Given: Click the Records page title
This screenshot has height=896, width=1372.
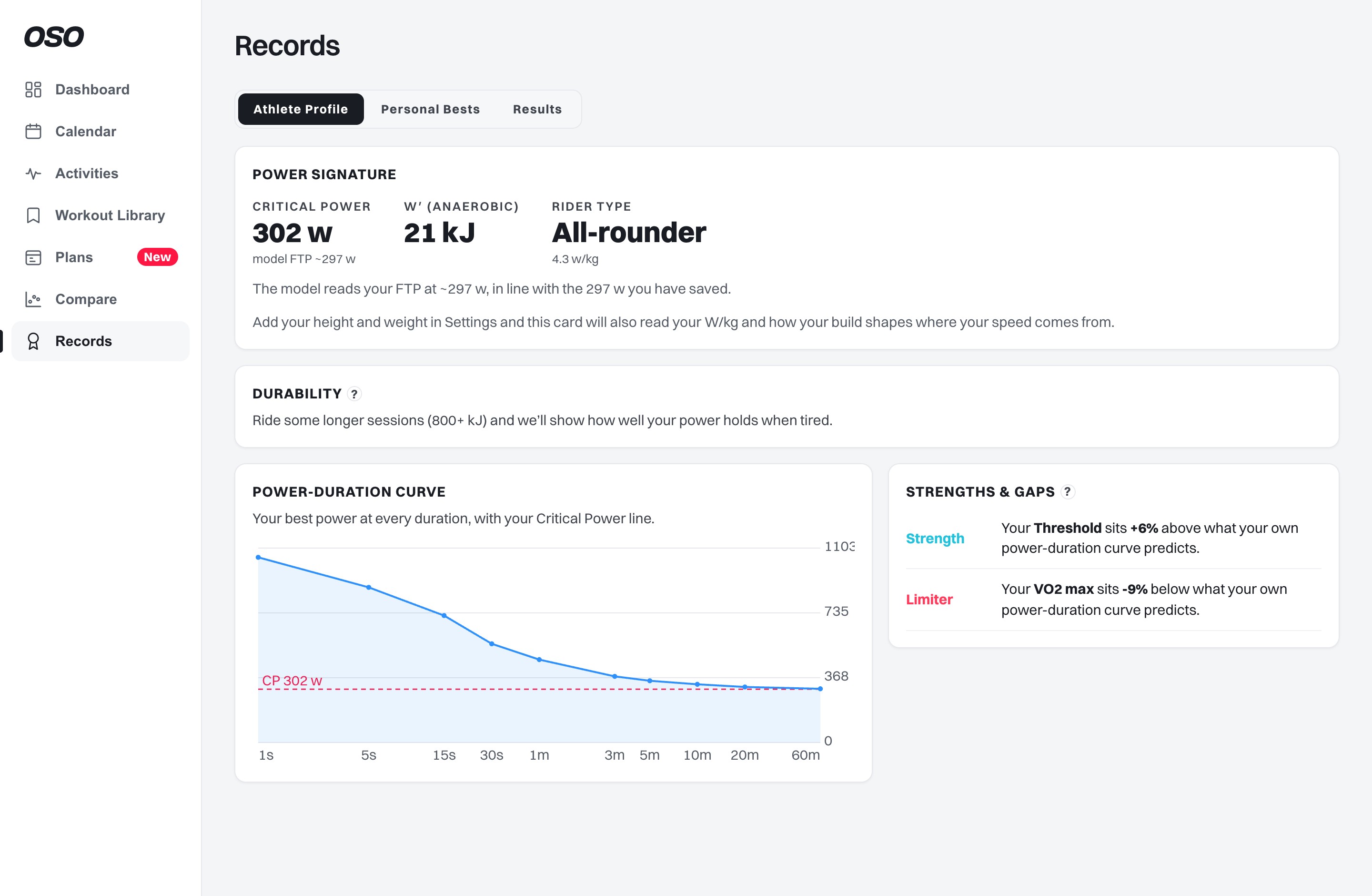Looking at the screenshot, I should pyautogui.click(x=287, y=46).
